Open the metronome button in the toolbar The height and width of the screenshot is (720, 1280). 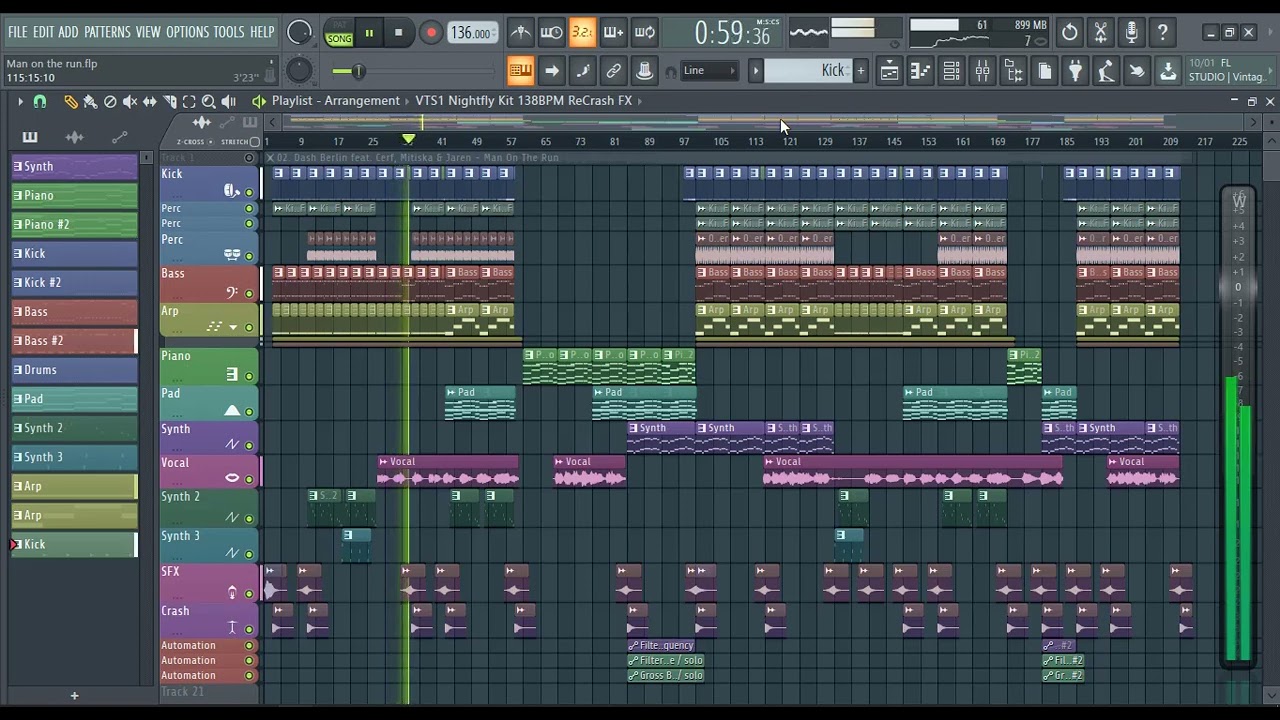coord(520,33)
